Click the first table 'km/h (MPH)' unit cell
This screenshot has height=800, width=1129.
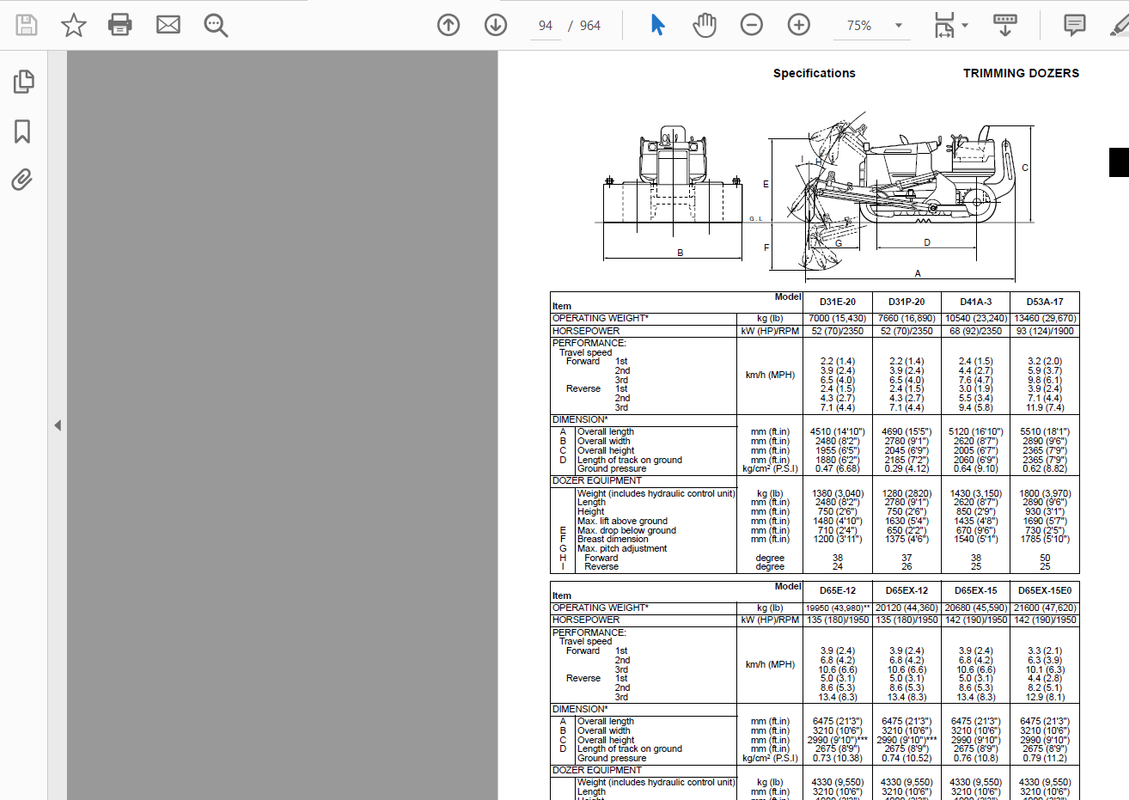tap(770, 375)
